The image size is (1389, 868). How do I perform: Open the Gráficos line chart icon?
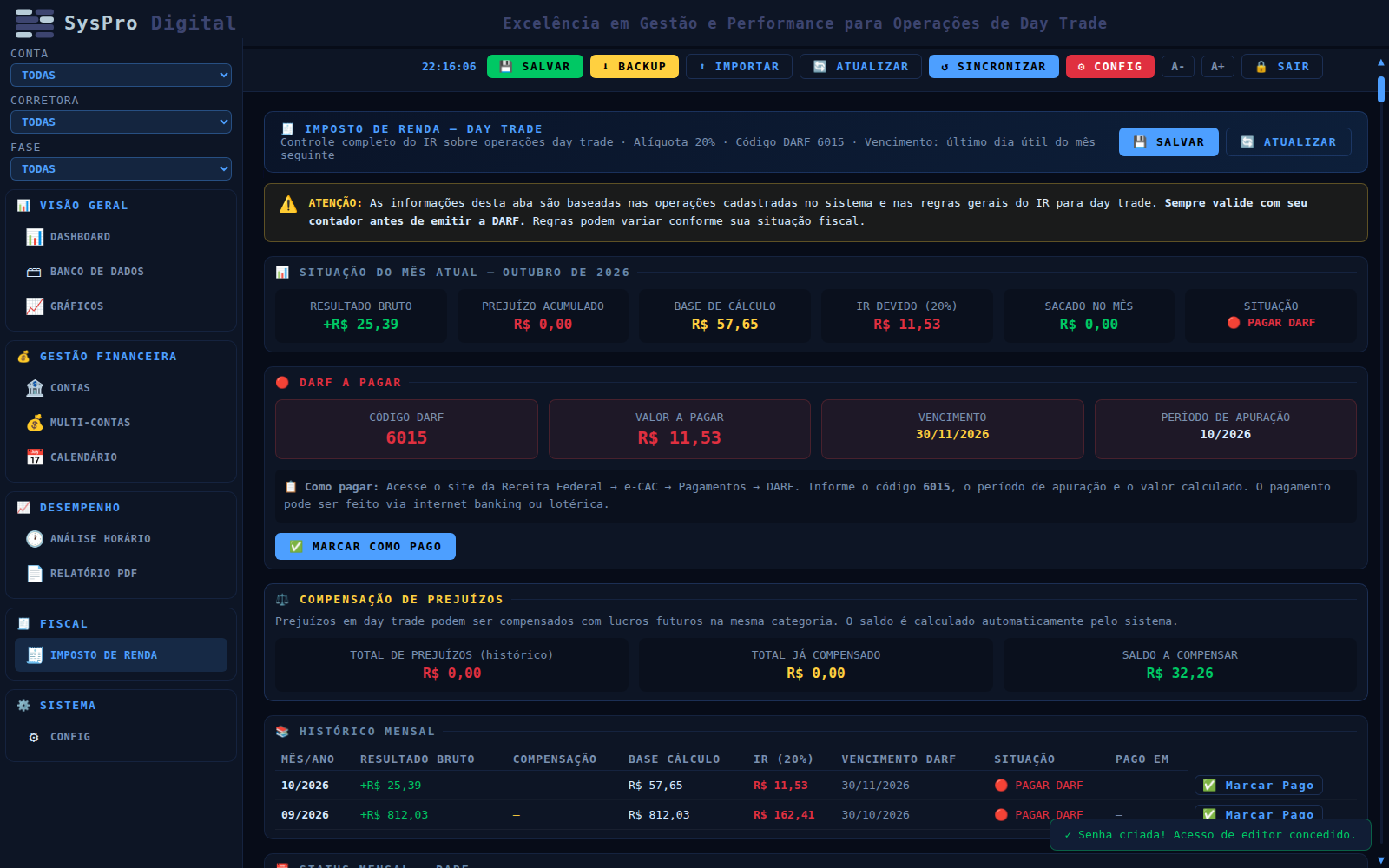(35, 306)
